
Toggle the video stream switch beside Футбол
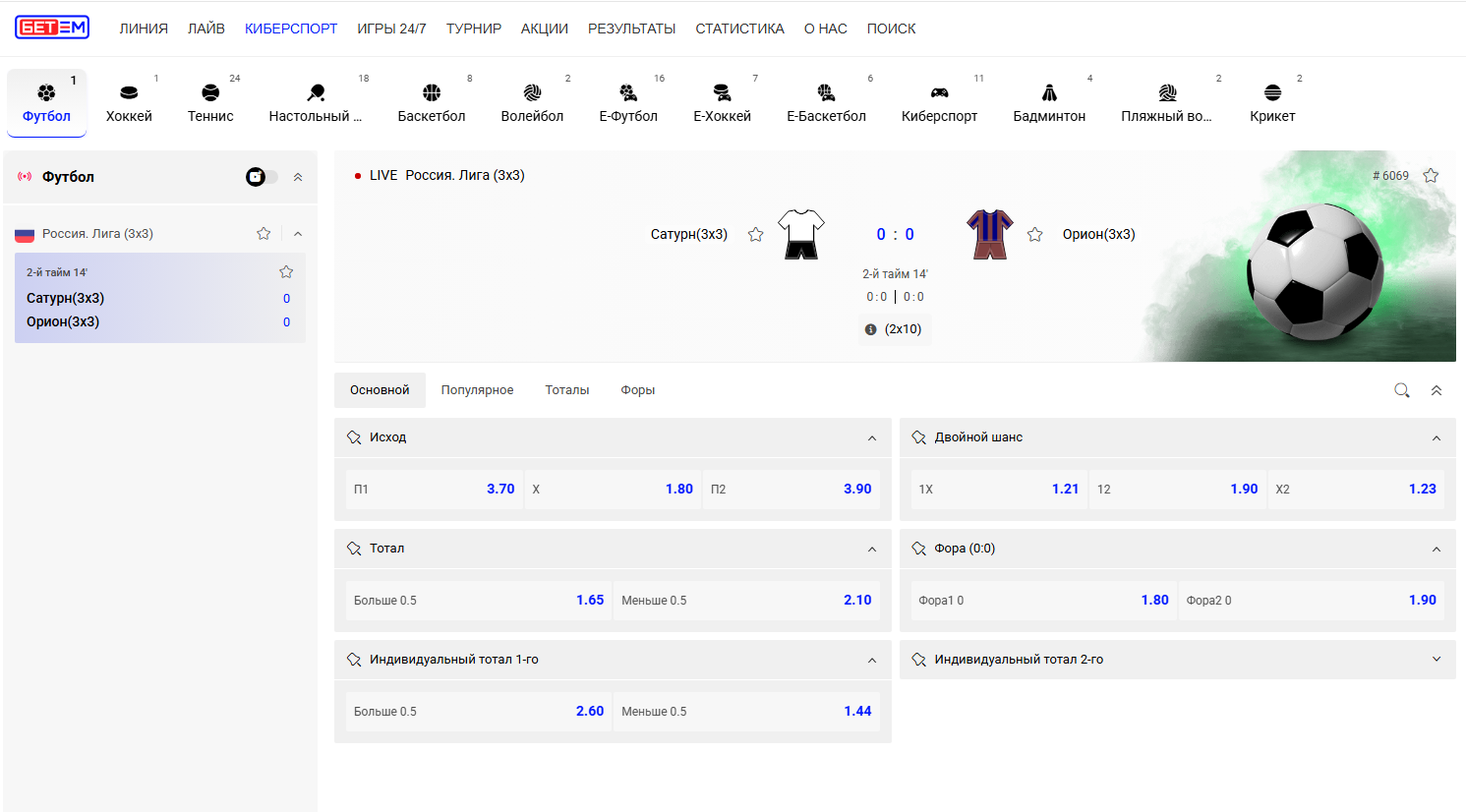point(262,177)
